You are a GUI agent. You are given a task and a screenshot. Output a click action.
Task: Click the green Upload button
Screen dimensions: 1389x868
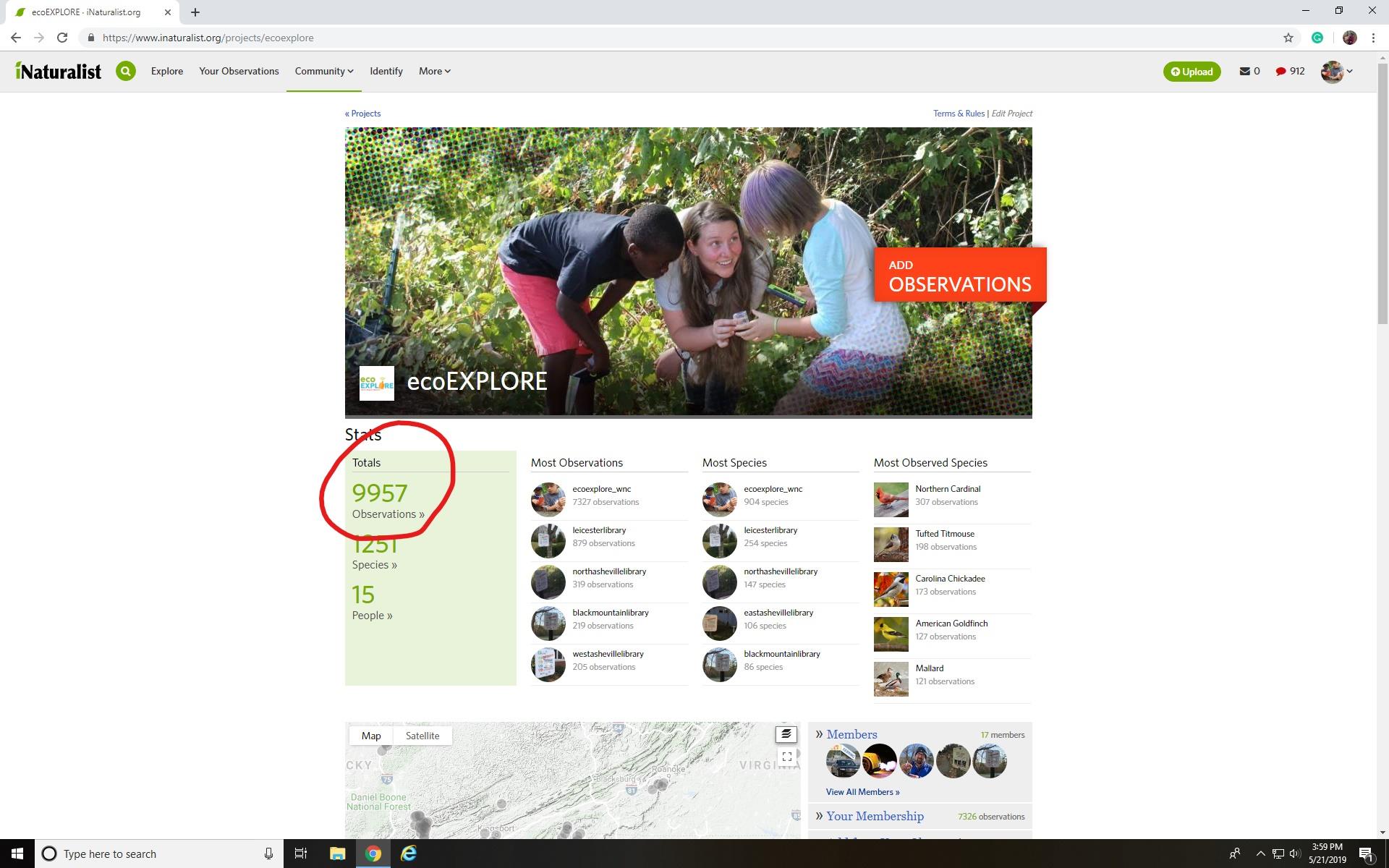pyautogui.click(x=1192, y=72)
